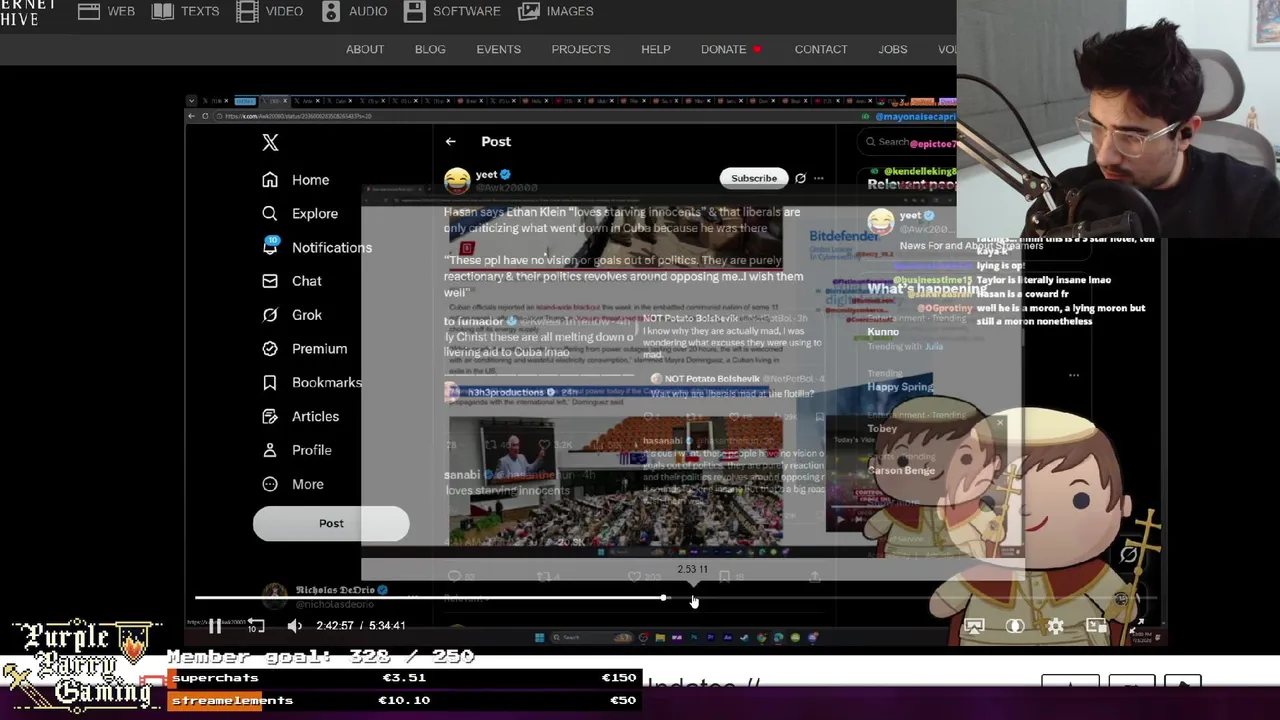Click the "What's happening" heading

pos(926,290)
